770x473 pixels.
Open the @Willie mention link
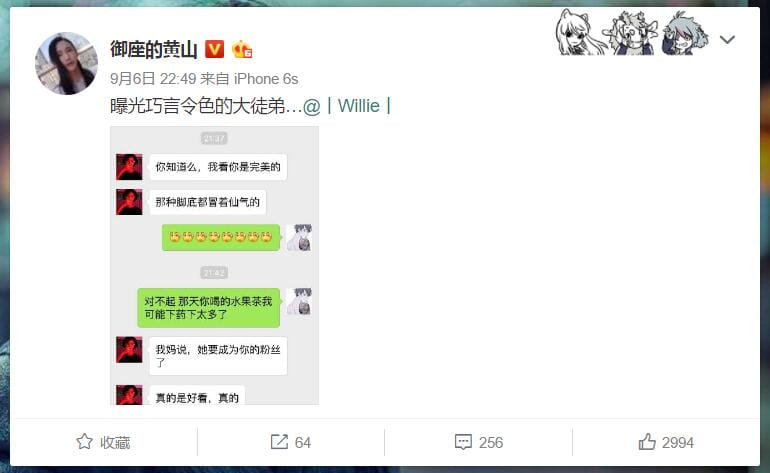[x=347, y=106]
